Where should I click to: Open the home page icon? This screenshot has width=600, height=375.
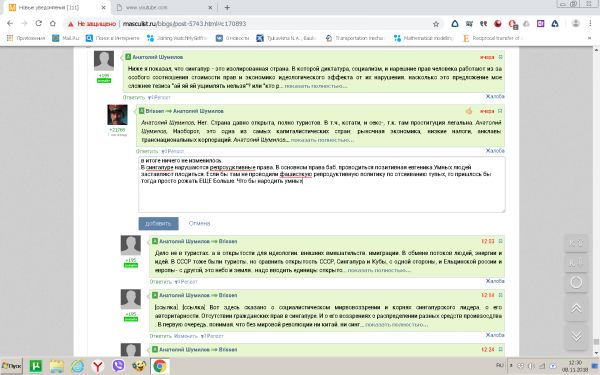[x=53, y=23]
